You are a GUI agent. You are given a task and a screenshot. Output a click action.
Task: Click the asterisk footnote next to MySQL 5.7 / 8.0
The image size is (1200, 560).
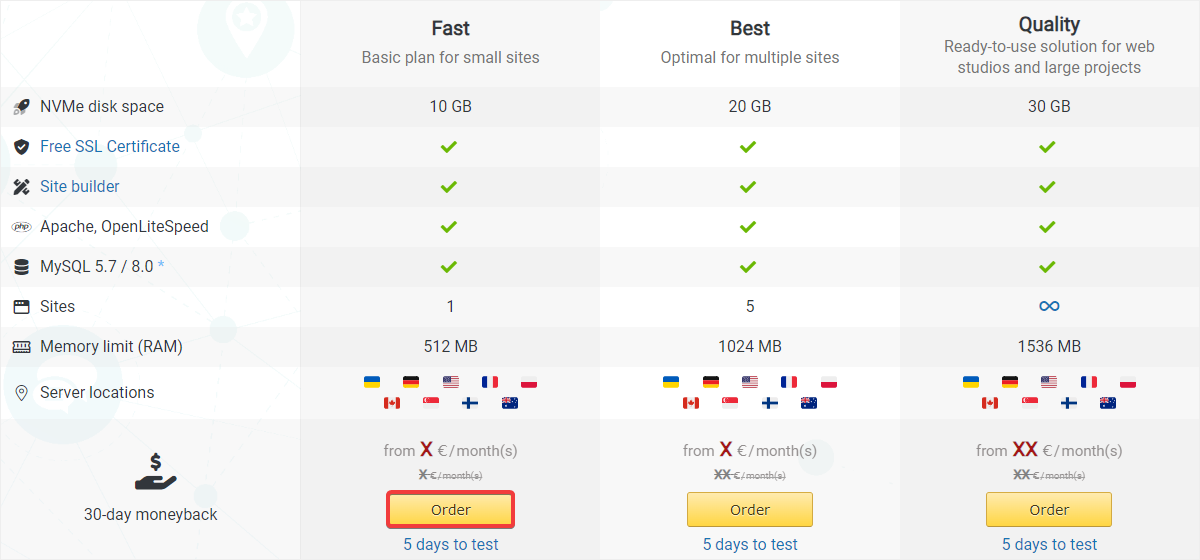click(161, 265)
